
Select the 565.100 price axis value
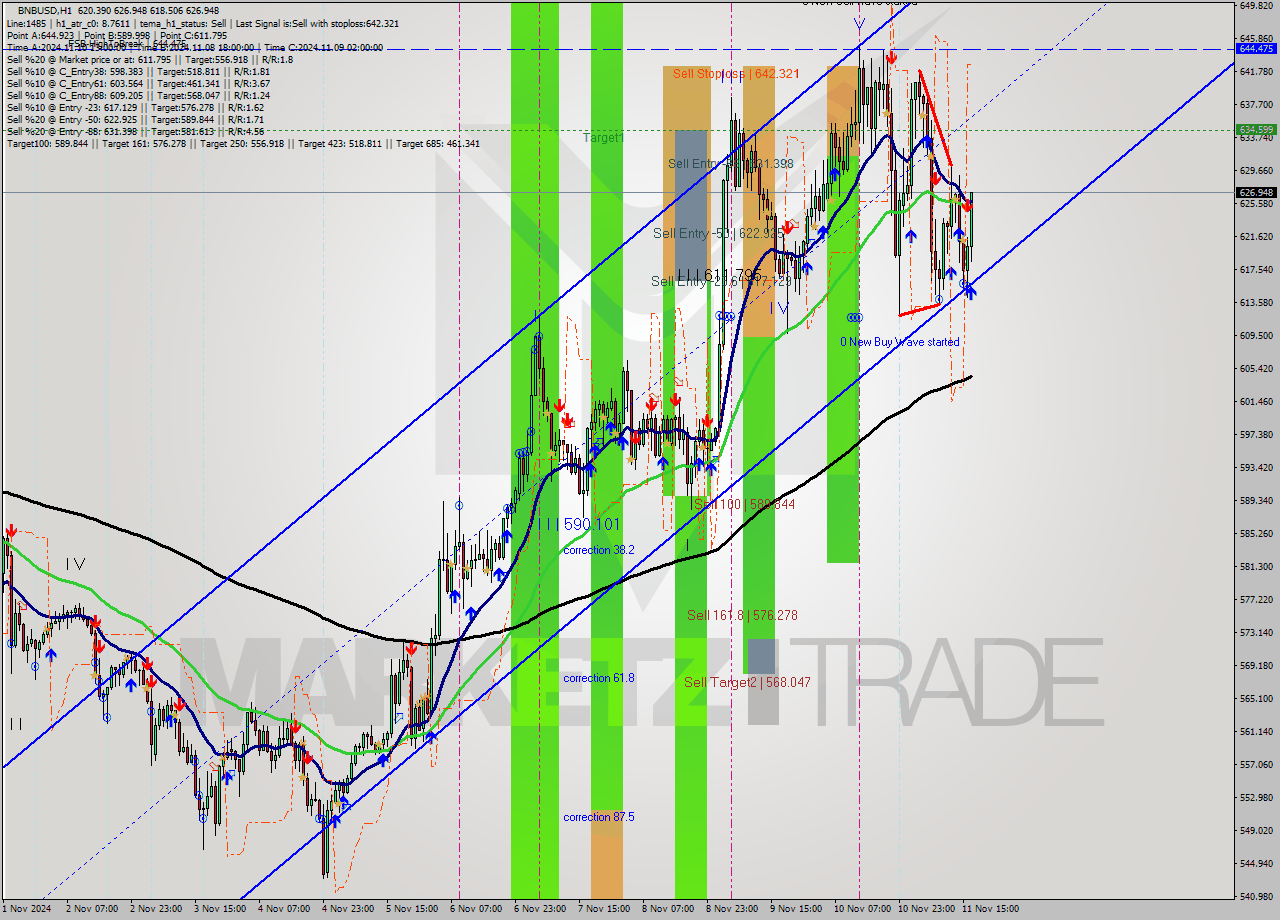coord(1256,698)
